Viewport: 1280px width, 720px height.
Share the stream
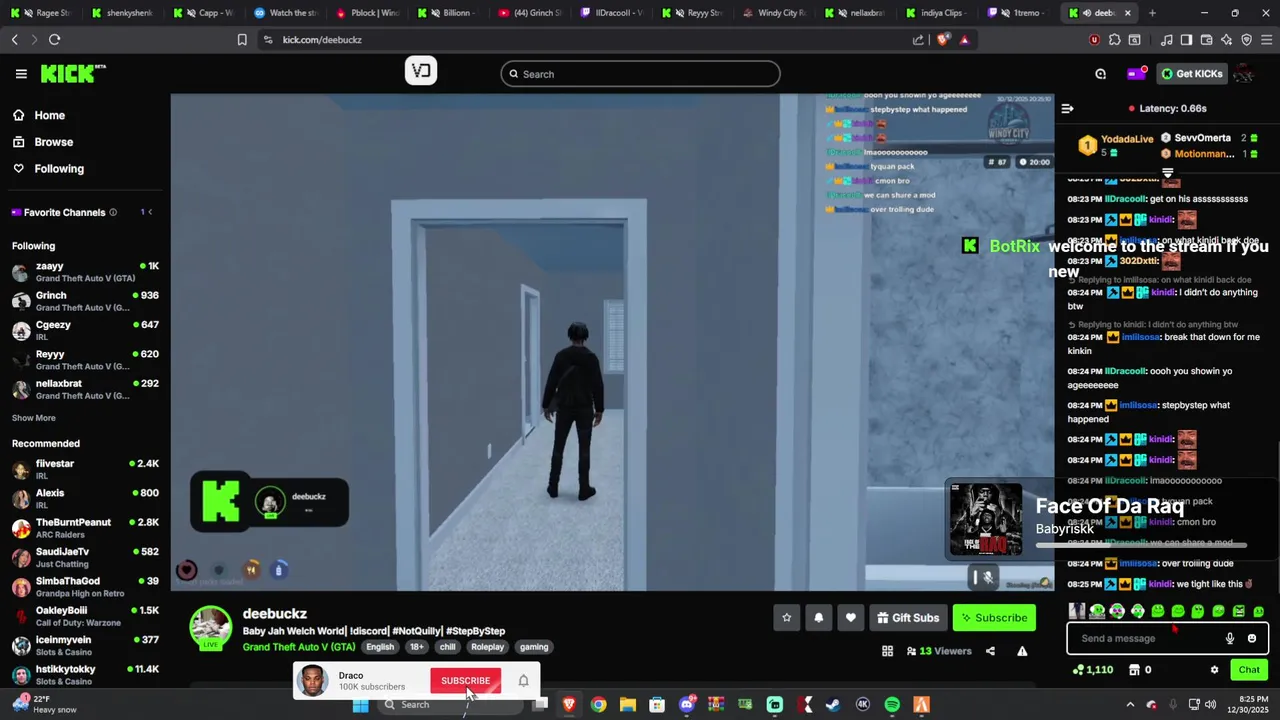click(x=990, y=651)
